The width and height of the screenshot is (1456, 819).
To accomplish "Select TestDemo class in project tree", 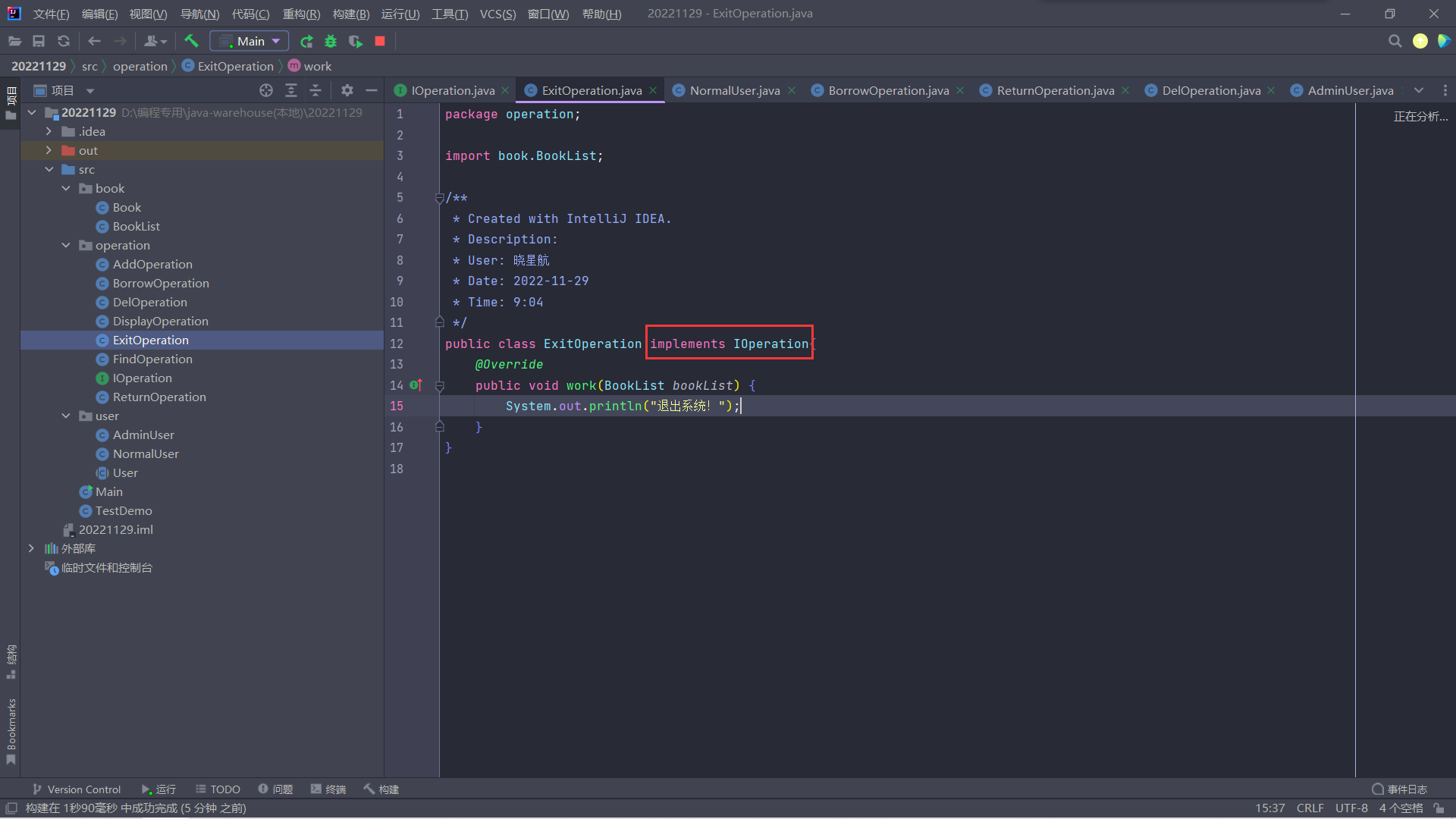I will (x=124, y=510).
